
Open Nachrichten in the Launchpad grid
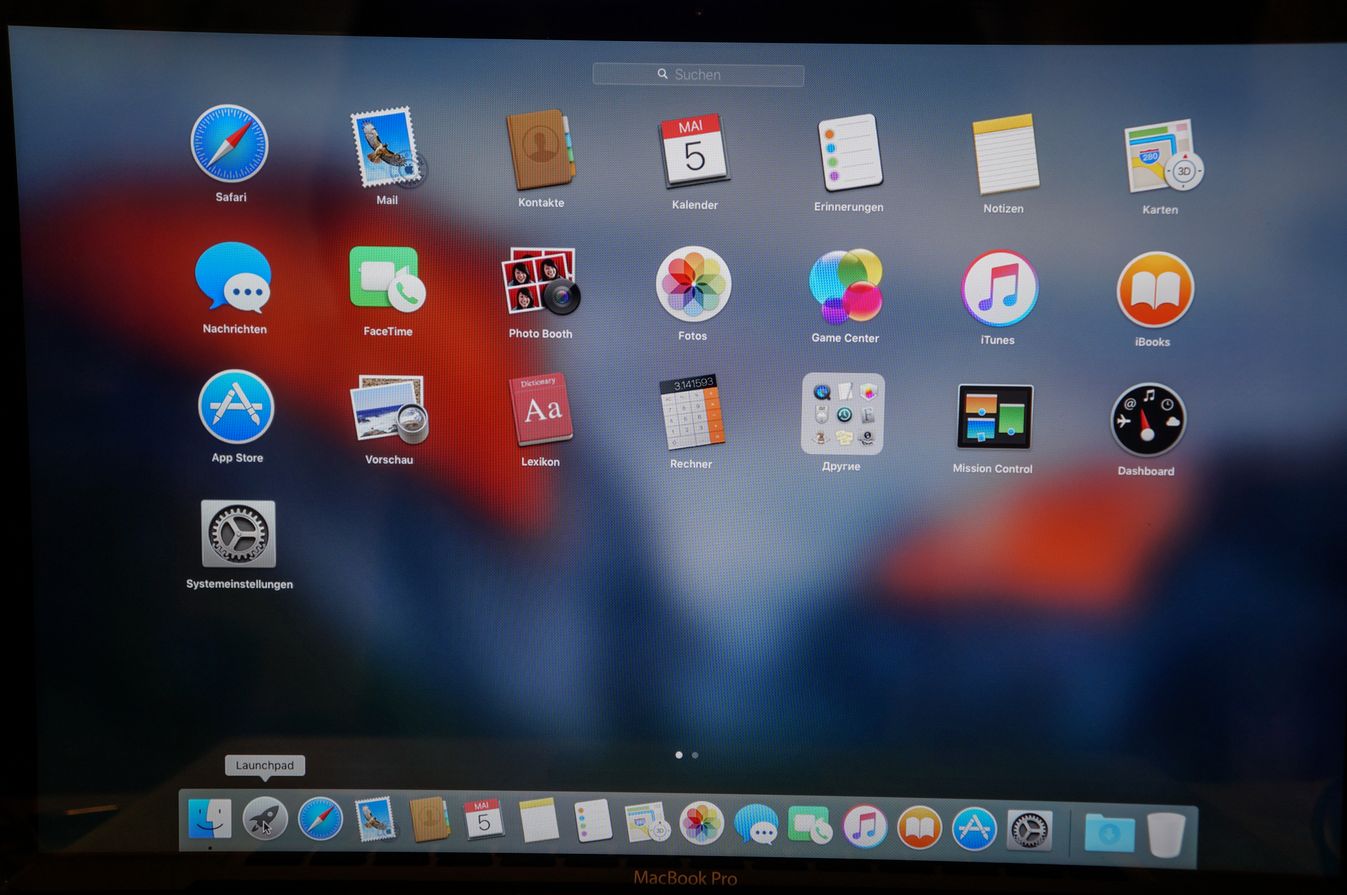[233, 278]
